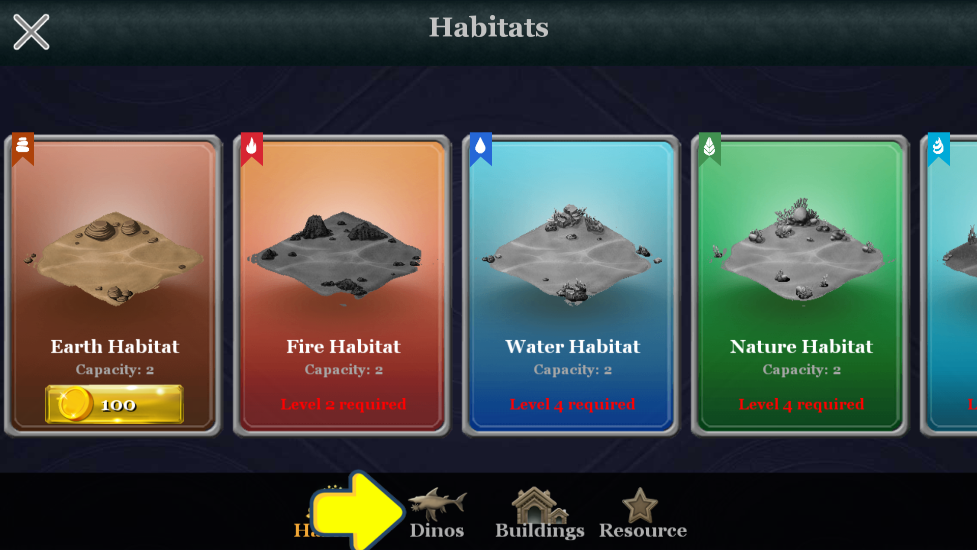Close the Habitats shop with the X
This screenshot has height=550, width=977.
[31, 32]
